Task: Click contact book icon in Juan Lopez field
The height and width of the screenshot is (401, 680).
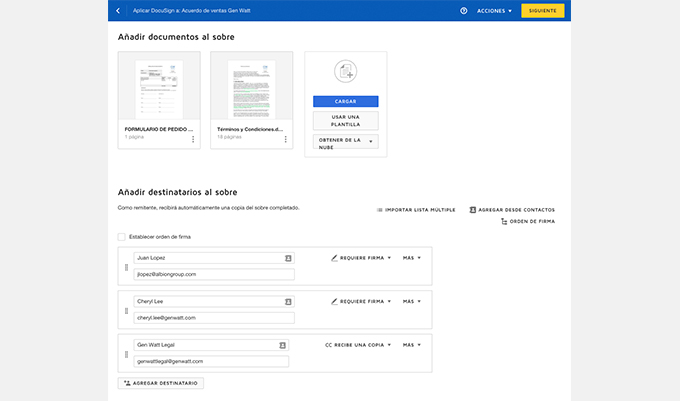Action: [288, 258]
